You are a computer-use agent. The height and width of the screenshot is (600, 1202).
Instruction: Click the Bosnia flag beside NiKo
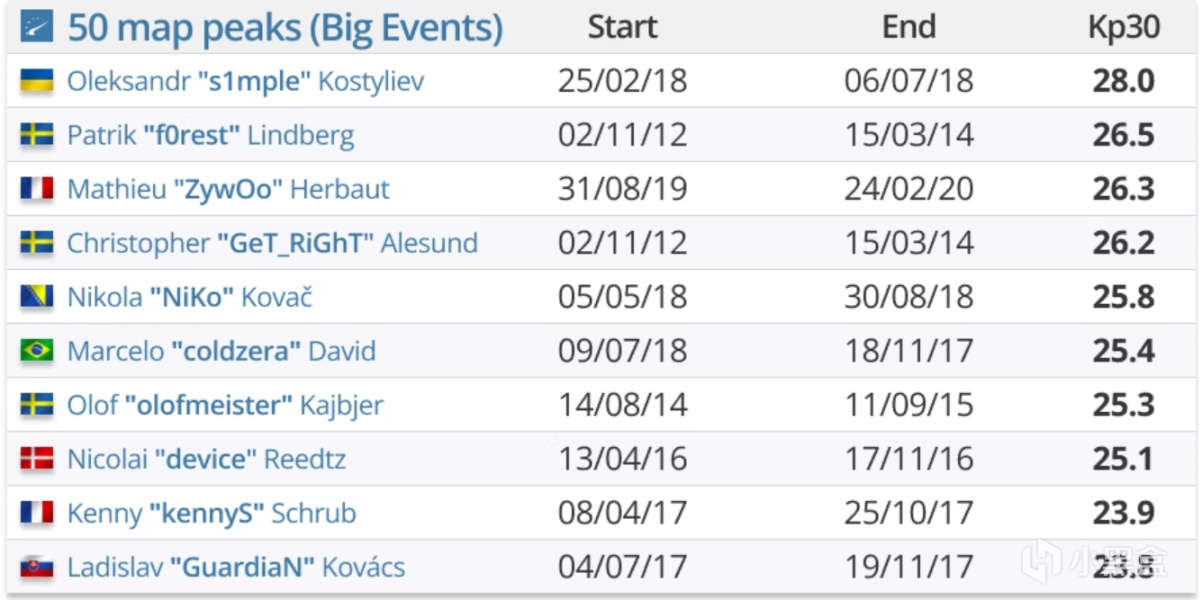coord(37,297)
